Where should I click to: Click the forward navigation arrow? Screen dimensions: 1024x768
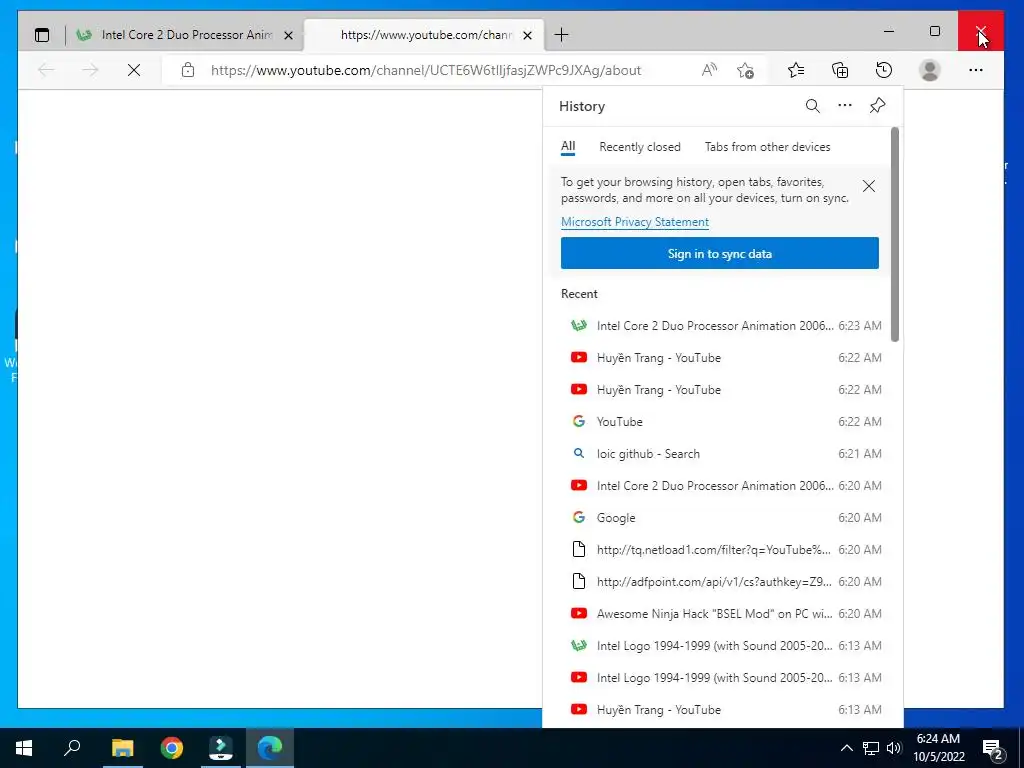tap(90, 70)
